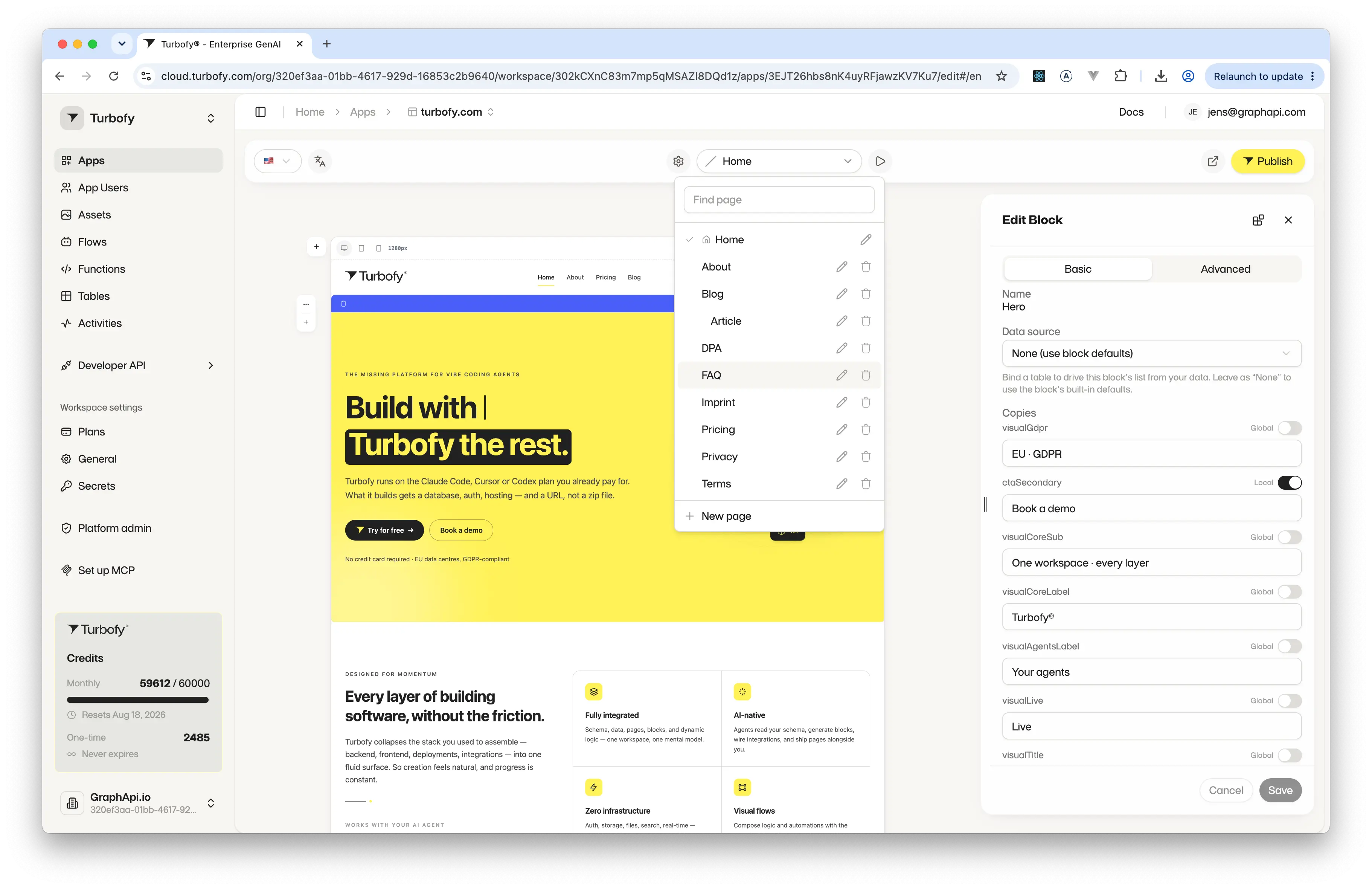The width and height of the screenshot is (1372, 889).
Task: Toggle visualCoreLabel Global switch
Action: click(1290, 592)
